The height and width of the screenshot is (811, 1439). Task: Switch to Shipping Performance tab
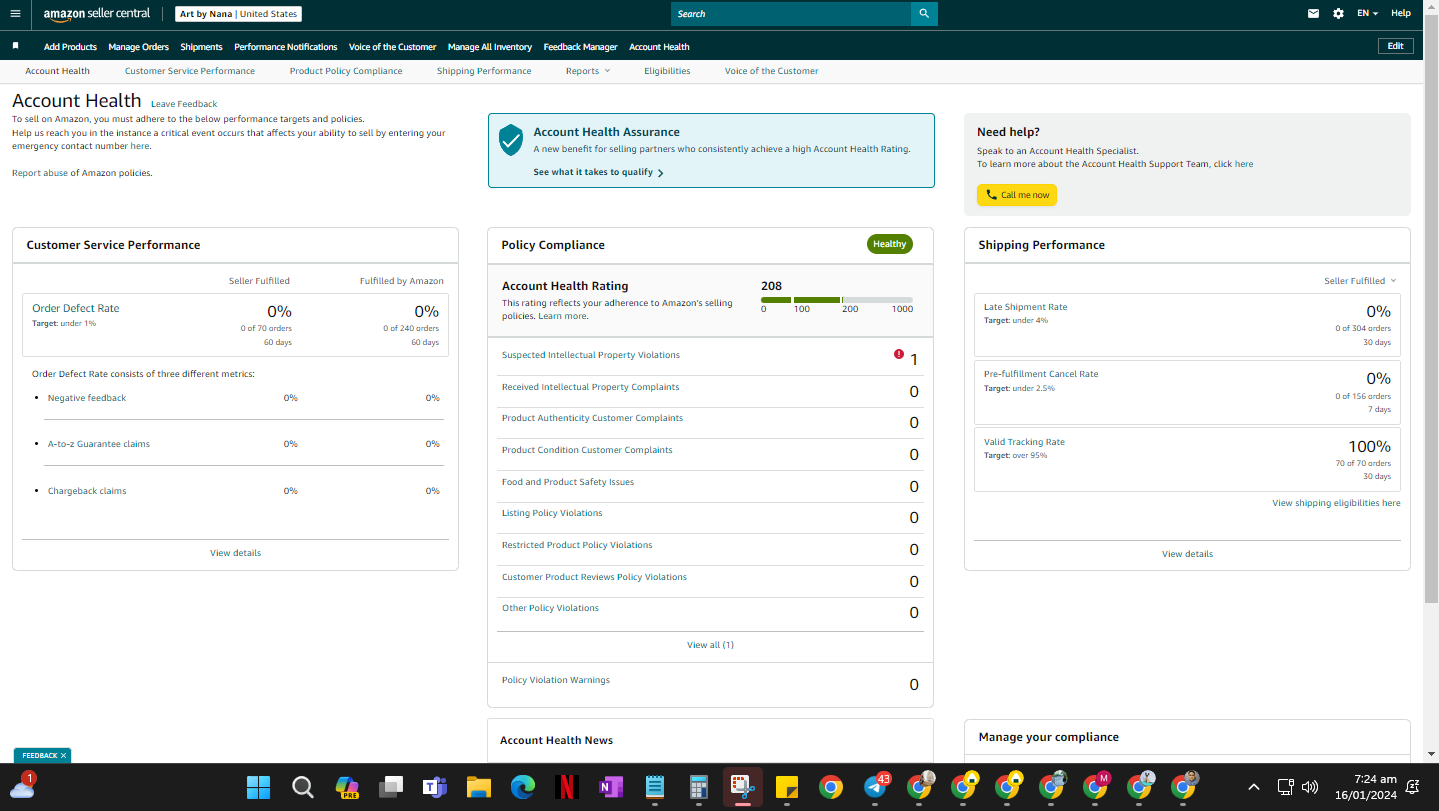point(484,71)
